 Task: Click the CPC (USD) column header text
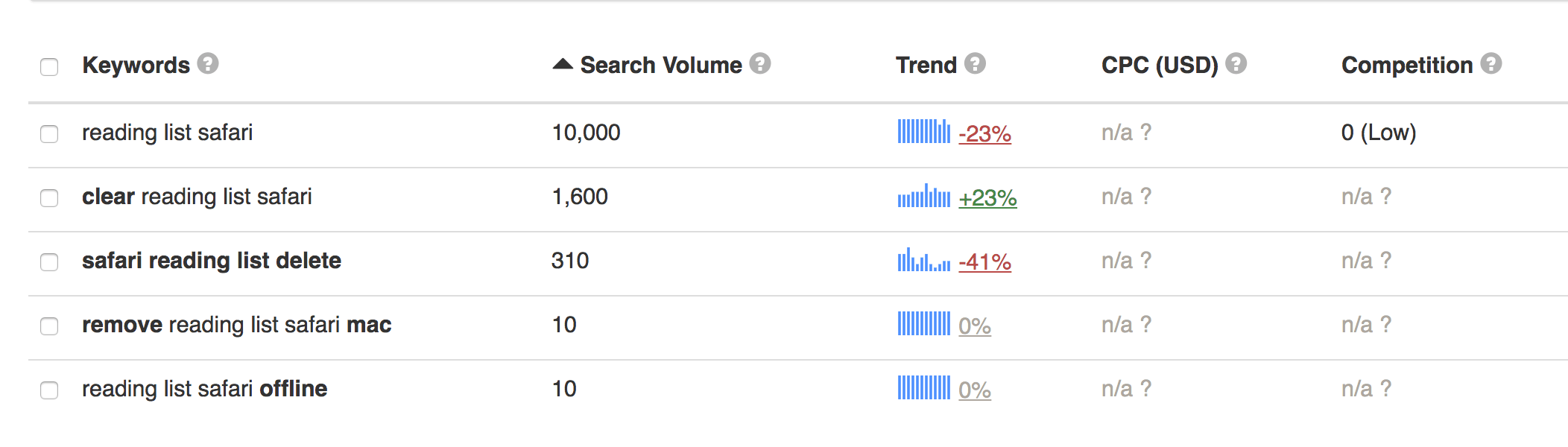[1159, 66]
